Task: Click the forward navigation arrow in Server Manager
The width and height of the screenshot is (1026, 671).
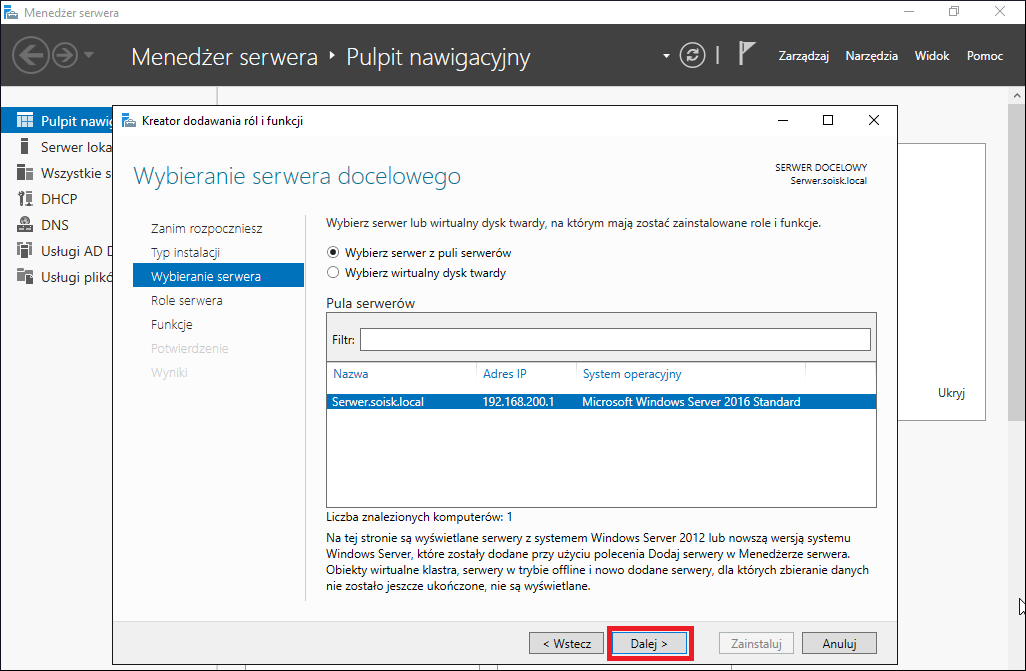Action: (x=65, y=55)
